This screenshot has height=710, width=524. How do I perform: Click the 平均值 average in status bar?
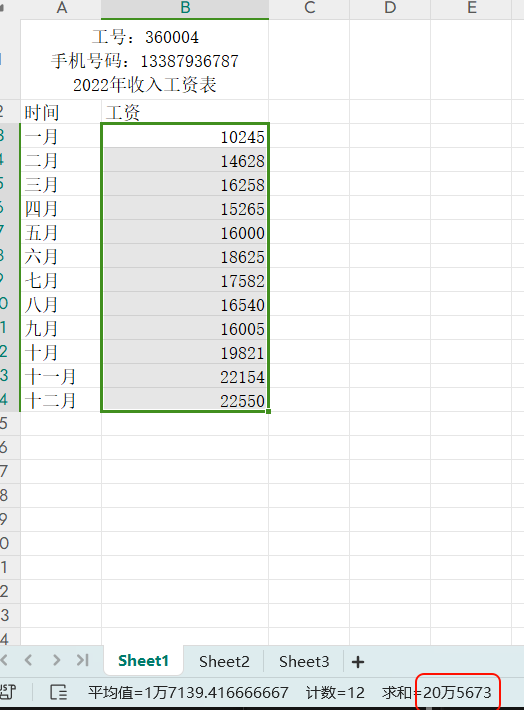coord(188,692)
